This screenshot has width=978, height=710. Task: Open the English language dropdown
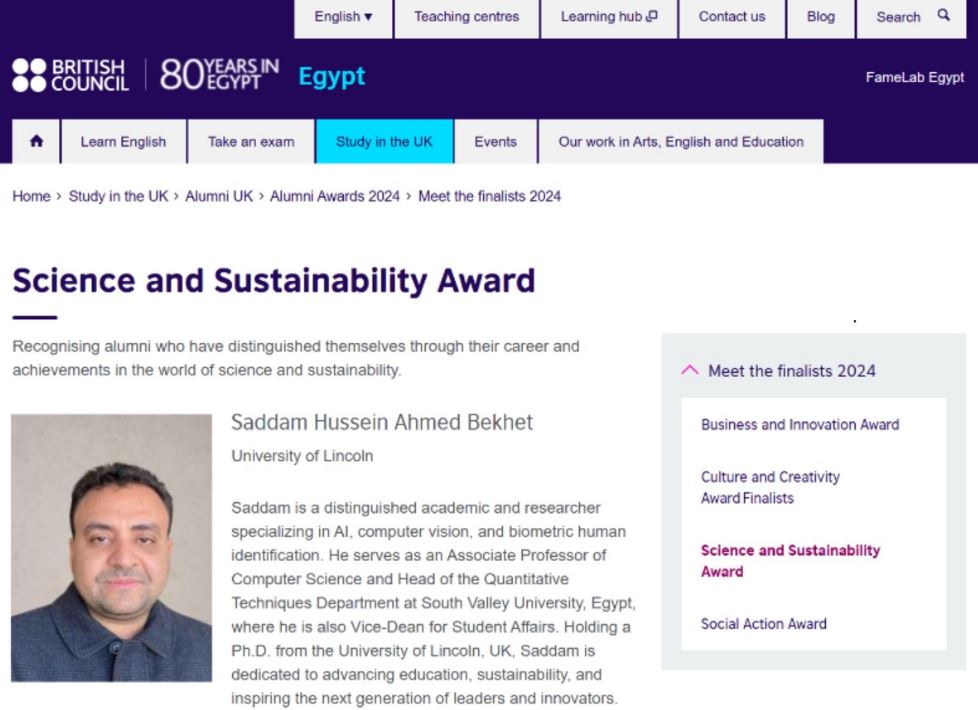[x=343, y=17]
